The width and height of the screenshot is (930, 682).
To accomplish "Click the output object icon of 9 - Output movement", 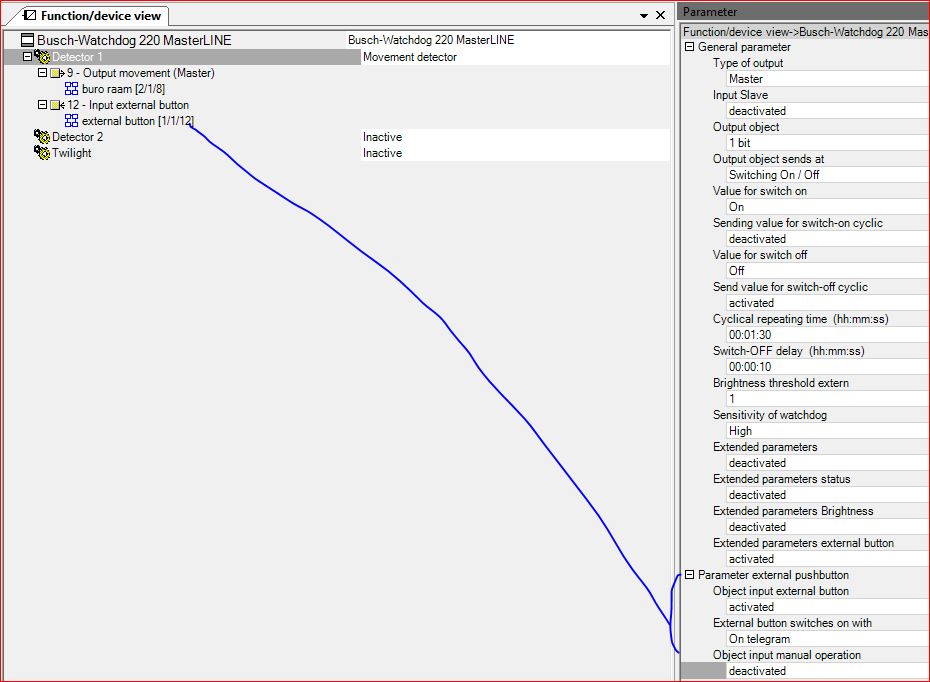I will coord(58,73).
